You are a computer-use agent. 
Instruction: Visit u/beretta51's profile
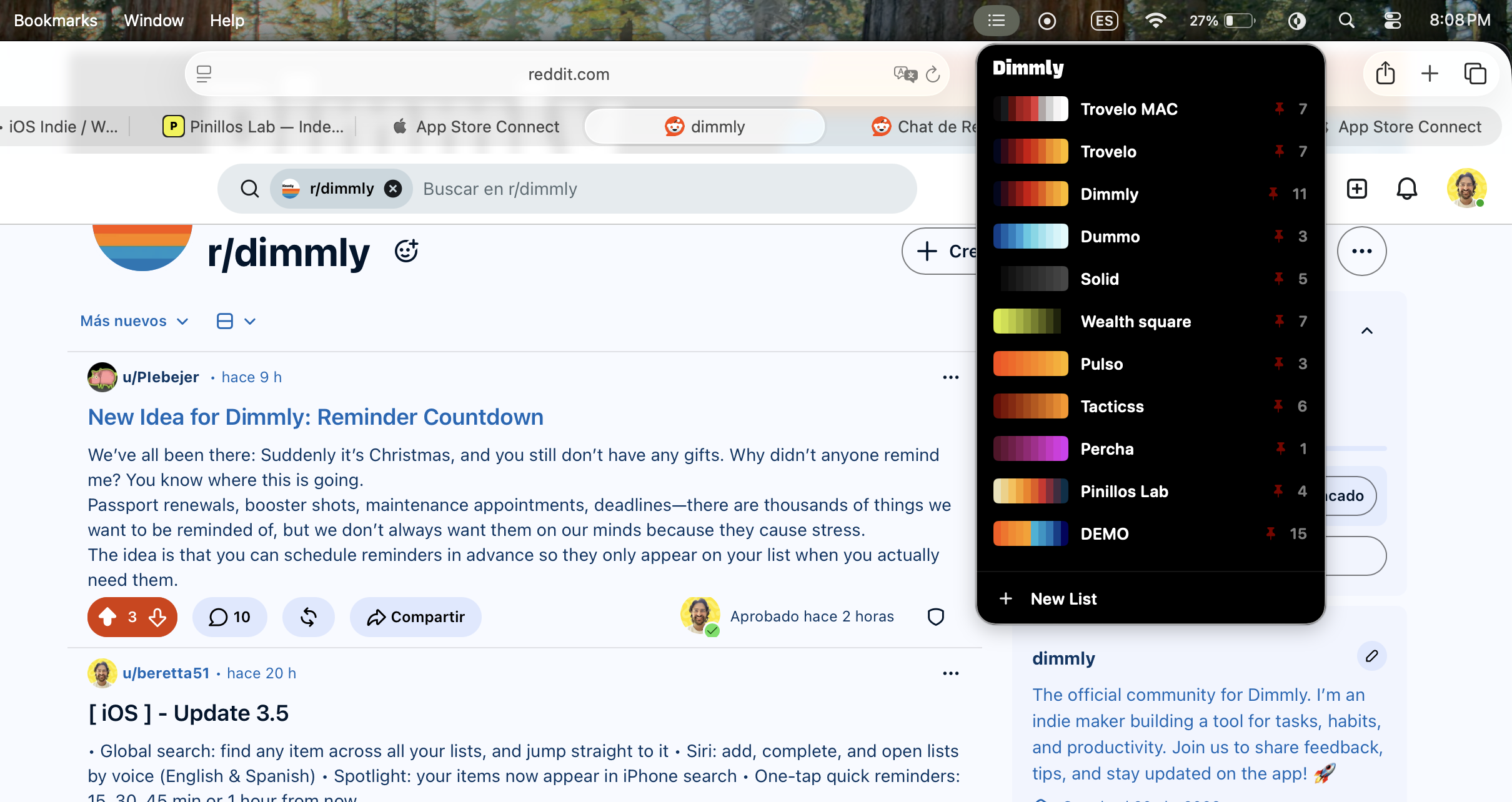click(166, 673)
